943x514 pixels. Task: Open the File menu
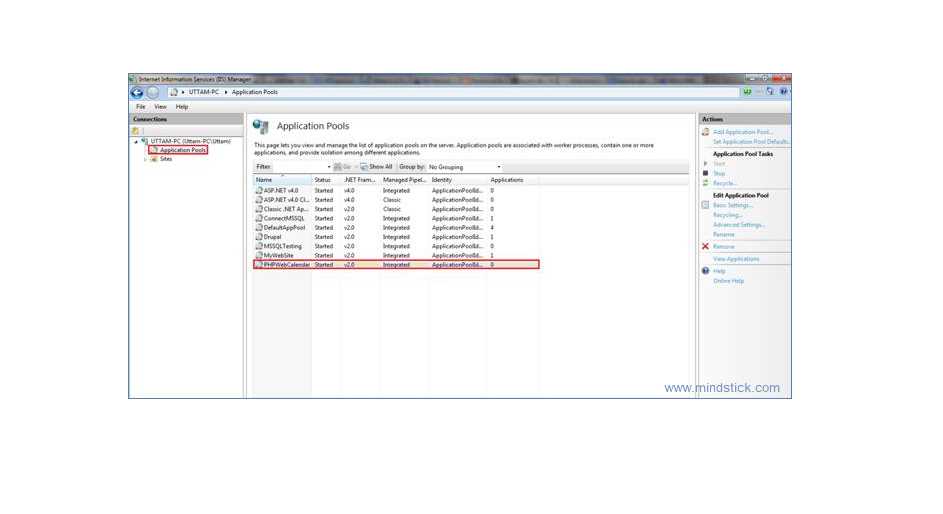[141, 106]
